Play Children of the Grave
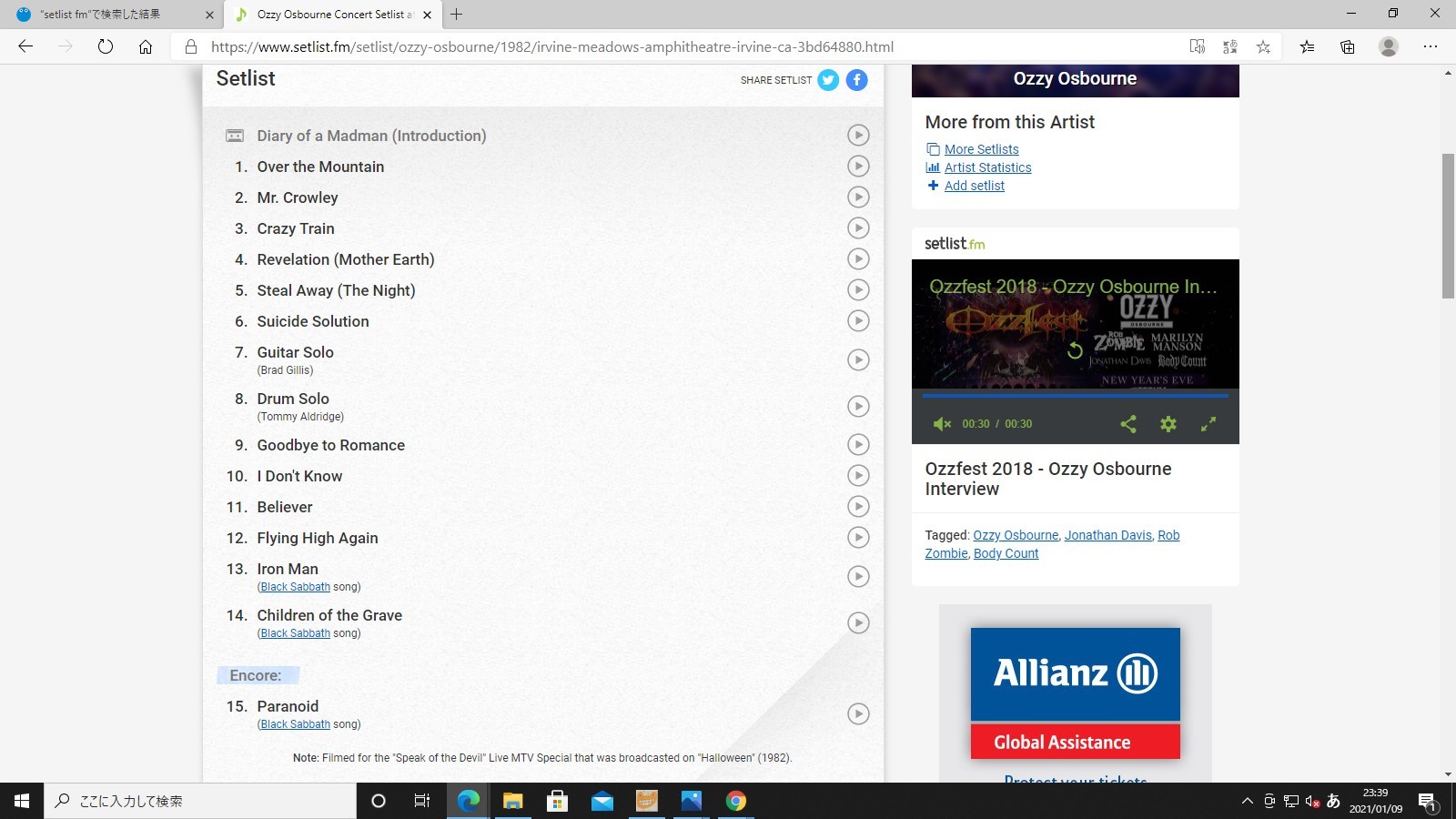 point(858,623)
